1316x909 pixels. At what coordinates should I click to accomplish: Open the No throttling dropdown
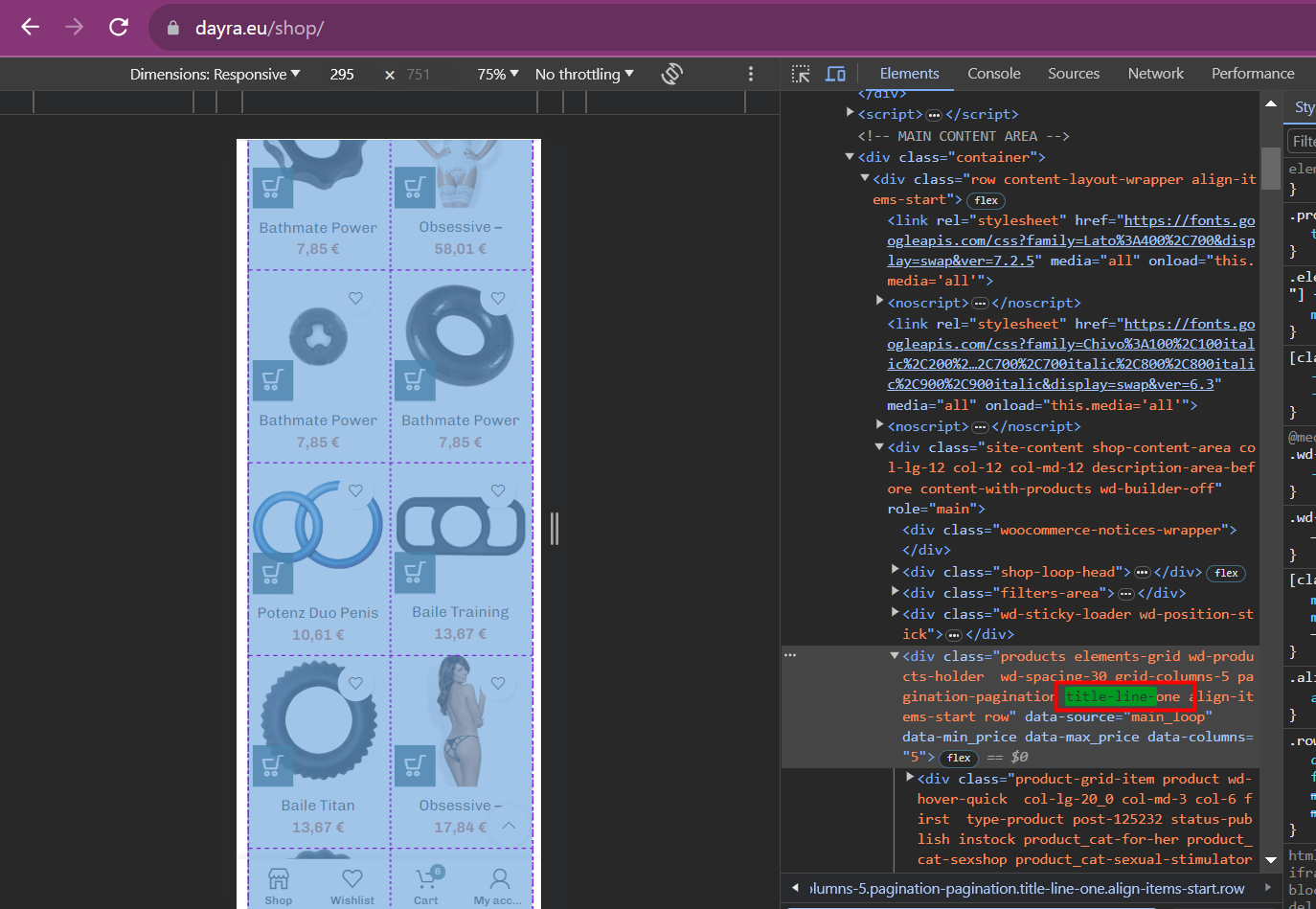[584, 74]
